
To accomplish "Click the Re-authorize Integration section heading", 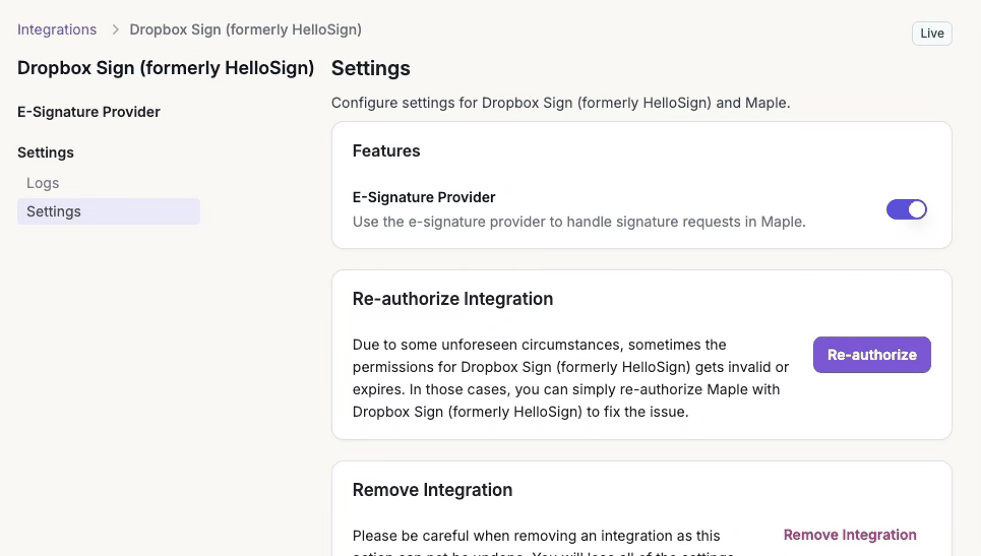I will coord(452,299).
